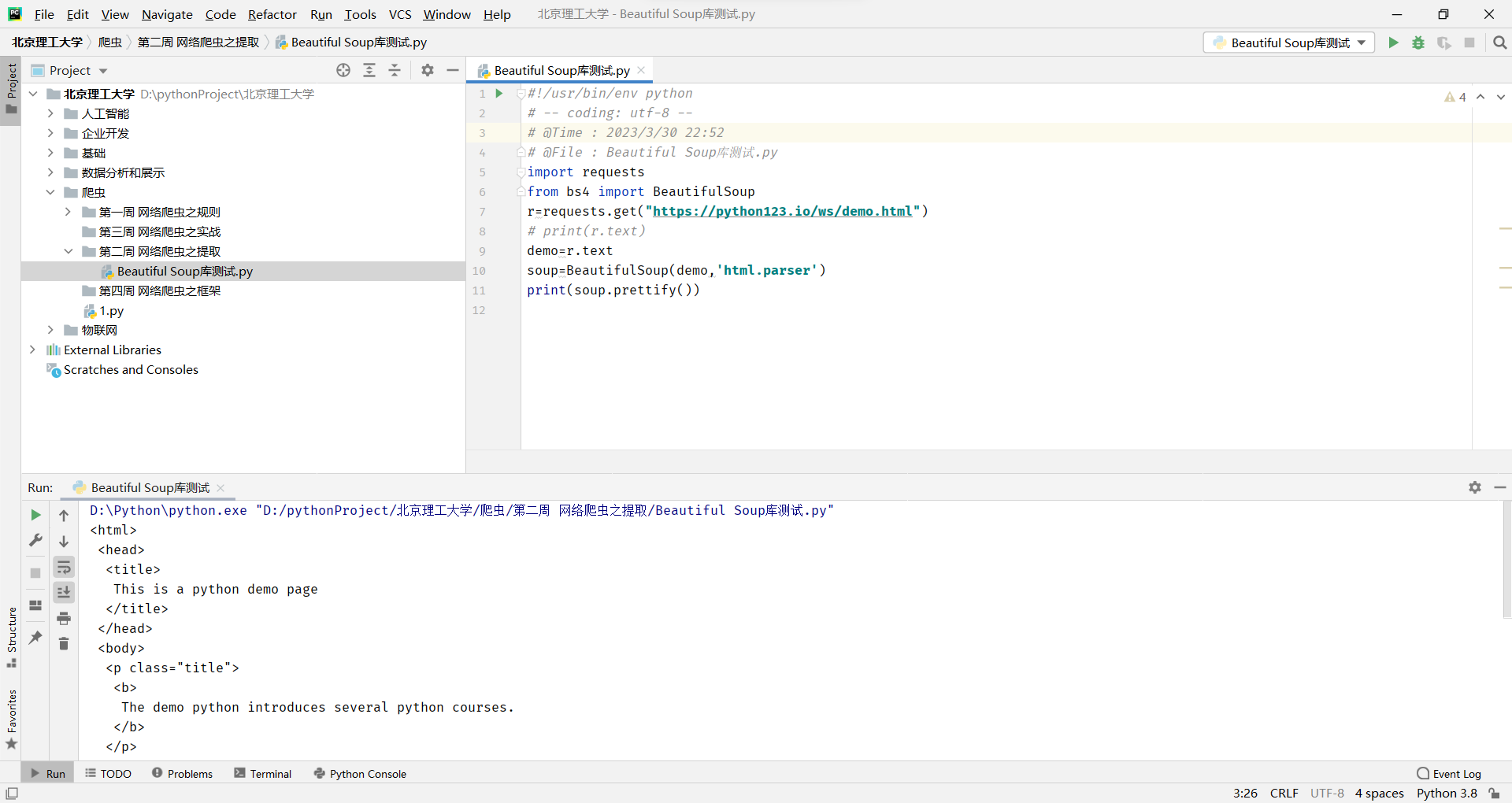The width and height of the screenshot is (1512, 803).
Task: Select 1.py in project tree
Action: click(111, 310)
